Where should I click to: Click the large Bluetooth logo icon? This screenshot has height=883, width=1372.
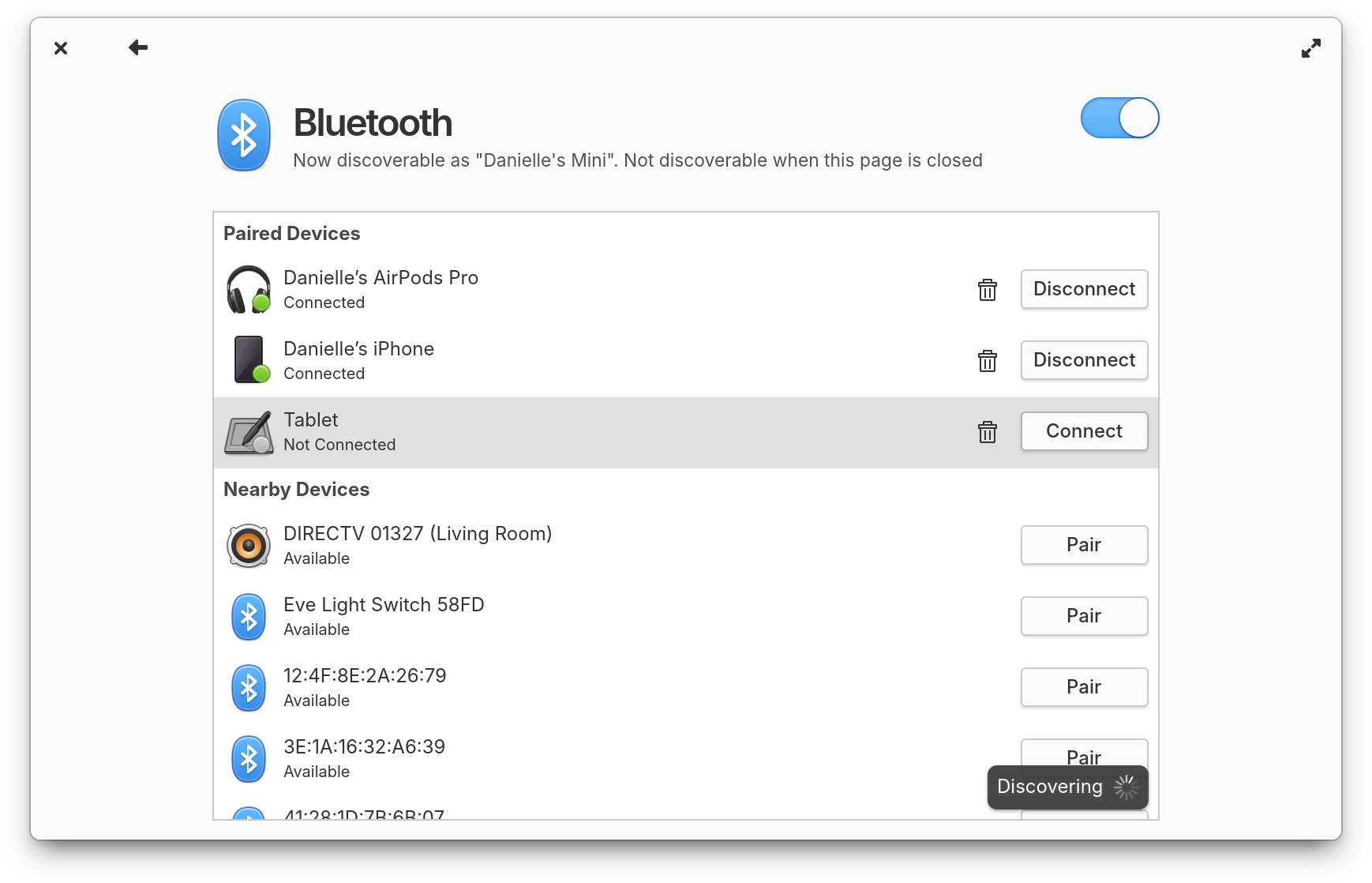[244, 135]
